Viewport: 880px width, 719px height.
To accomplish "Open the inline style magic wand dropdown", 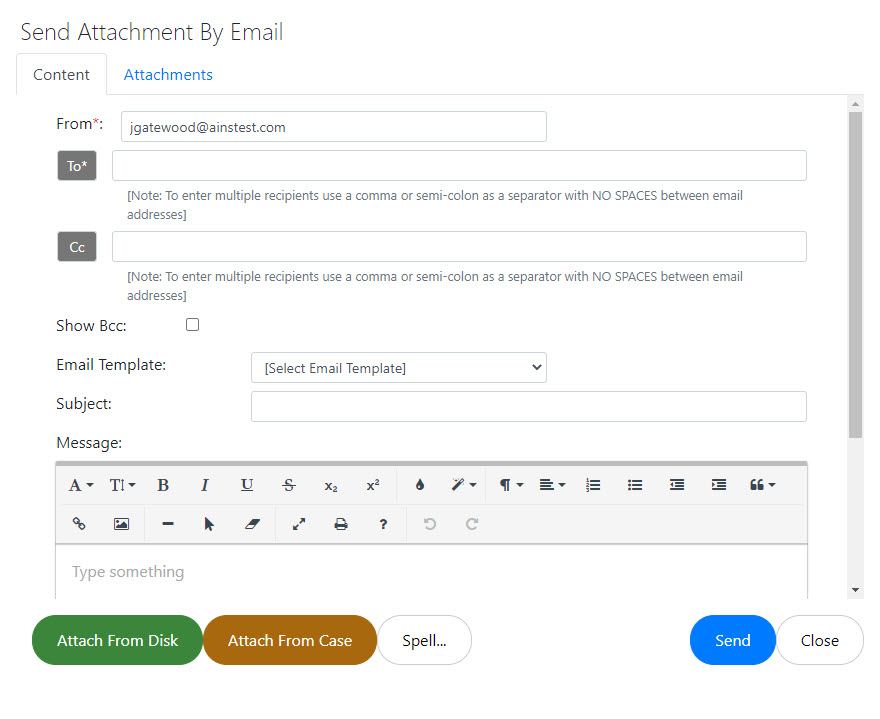I will click(x=464, y=486).
